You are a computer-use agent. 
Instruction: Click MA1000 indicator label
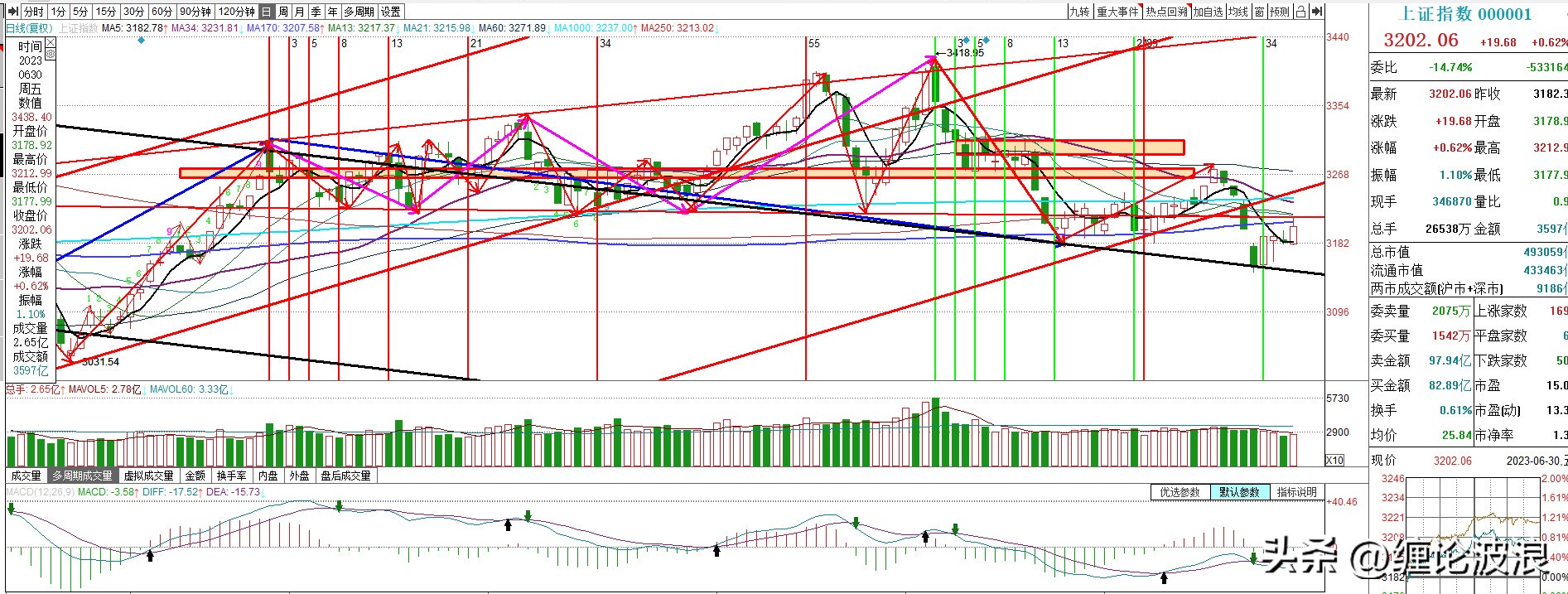pos(596,28)
